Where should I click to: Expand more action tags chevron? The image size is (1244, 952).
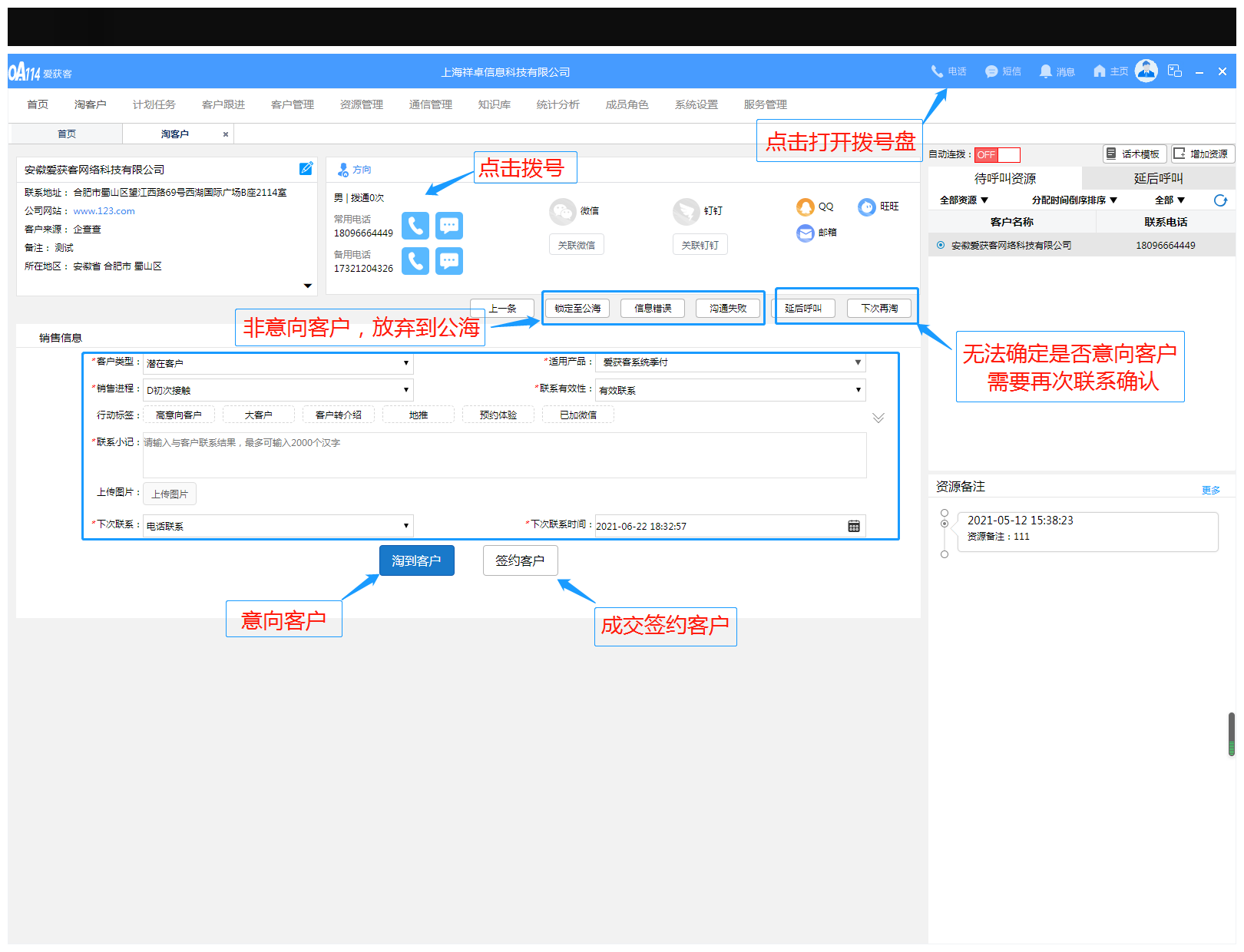tap(878, 418)
